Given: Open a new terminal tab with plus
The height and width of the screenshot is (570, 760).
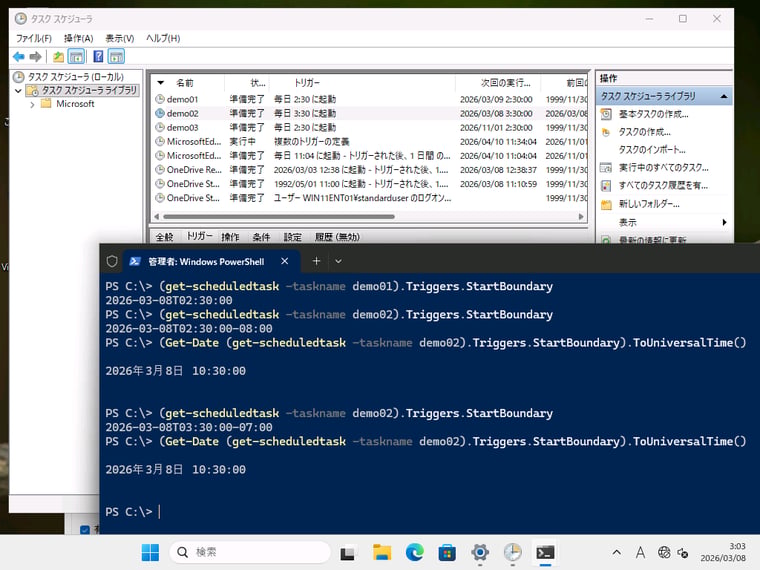Looking at the screenshot, I should 316,261.
